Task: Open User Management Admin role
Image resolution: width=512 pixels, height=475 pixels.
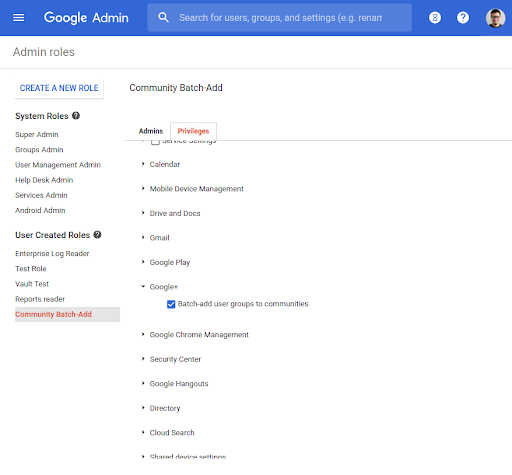Action: point(58,165)
